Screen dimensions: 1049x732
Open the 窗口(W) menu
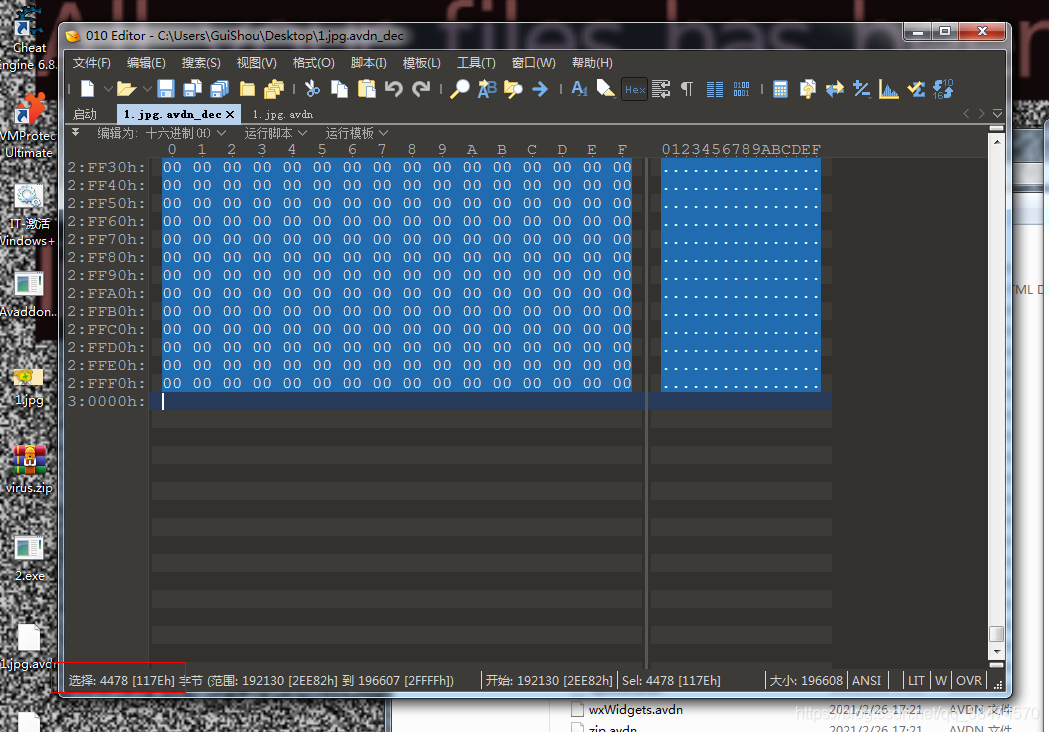click(x=533, y=63)
